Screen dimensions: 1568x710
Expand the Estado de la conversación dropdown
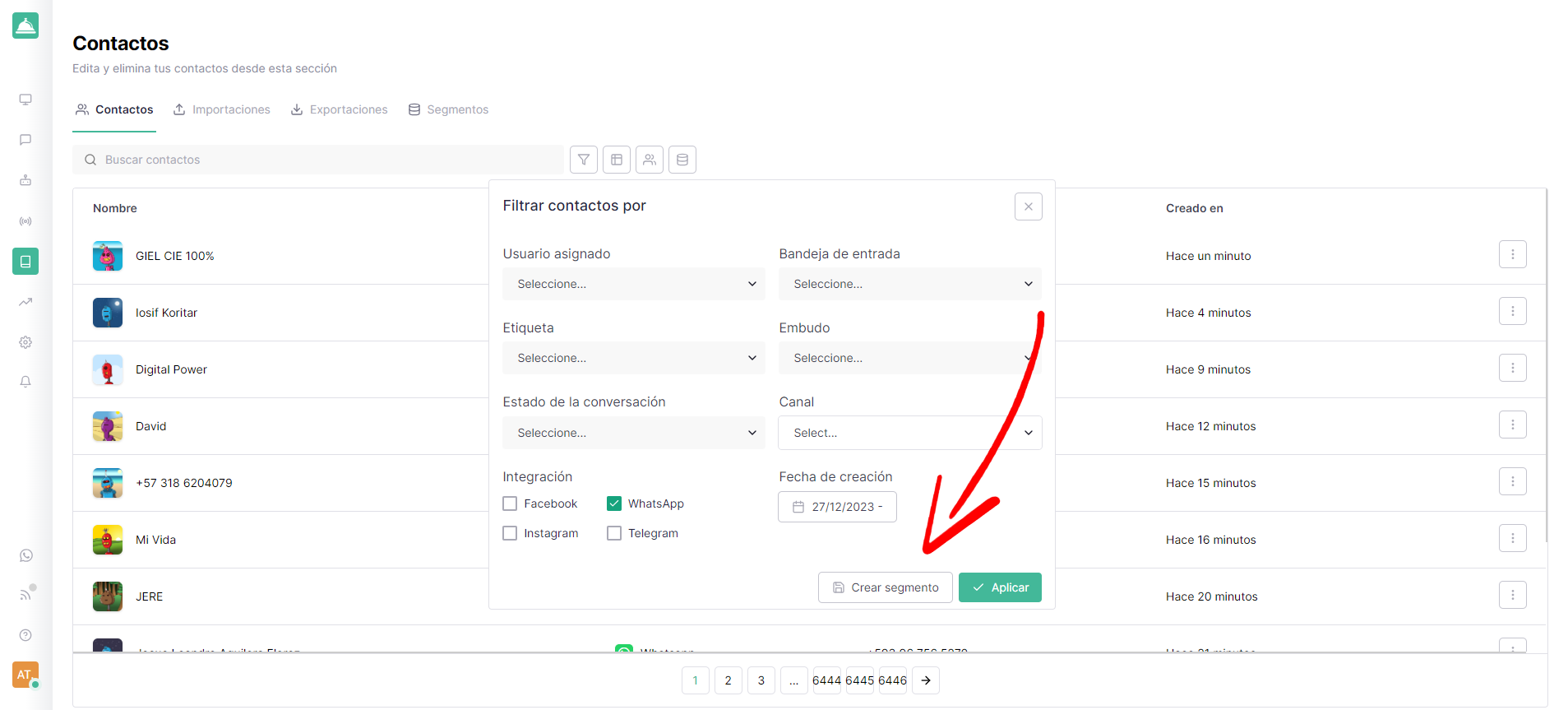(634, 433)
